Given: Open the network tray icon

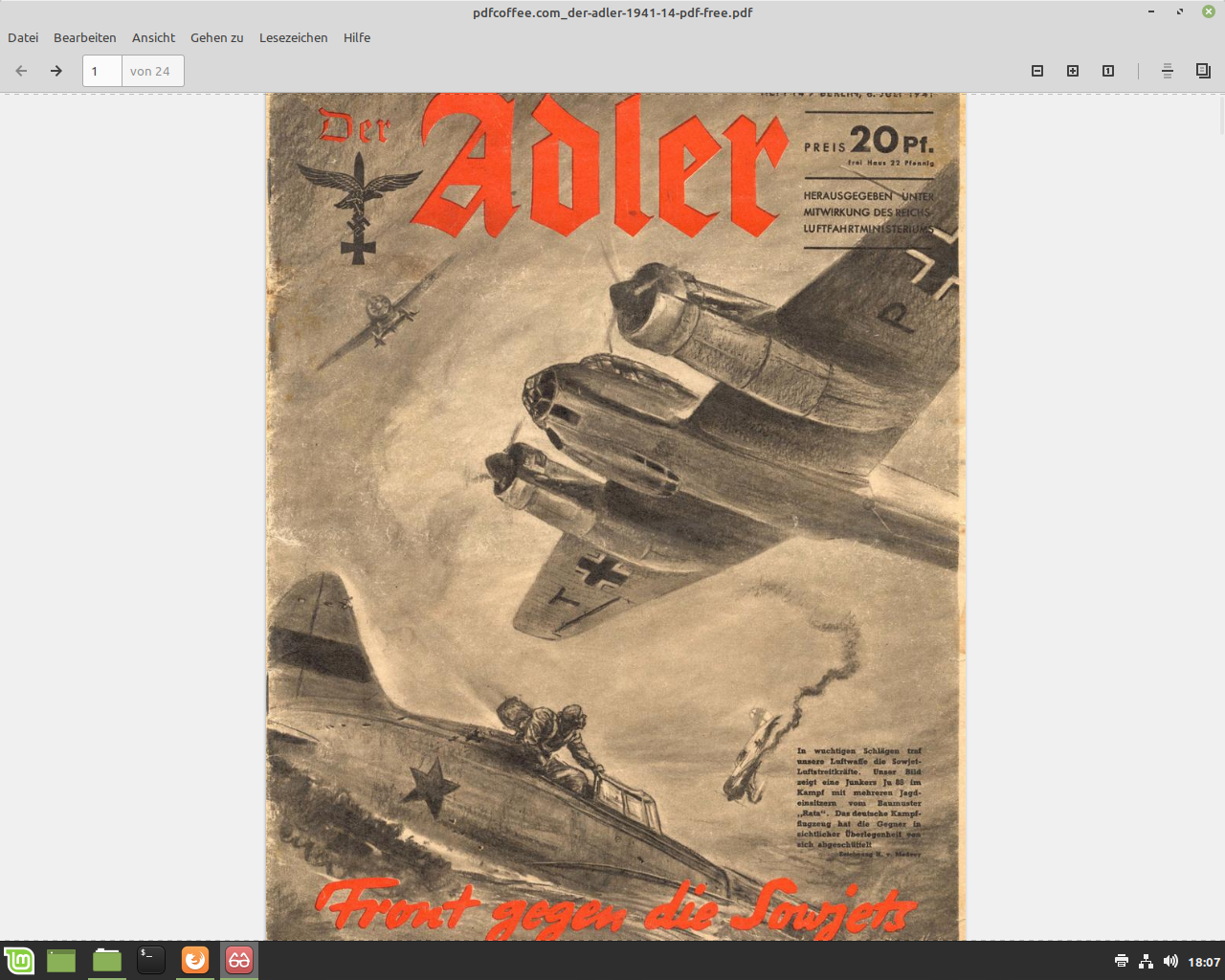Looking at the screenshot, I should pyautogui.click(x=1146, y=961).
